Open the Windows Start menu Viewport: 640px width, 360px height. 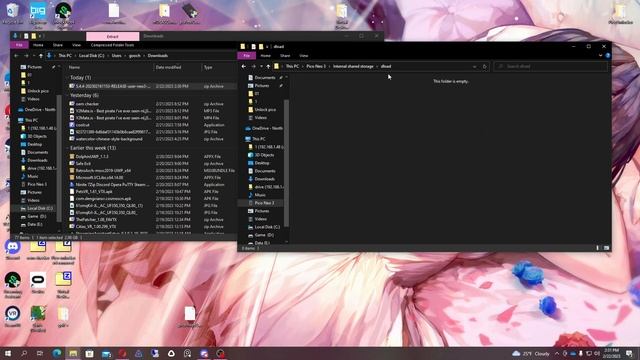[x=8, y=353]
